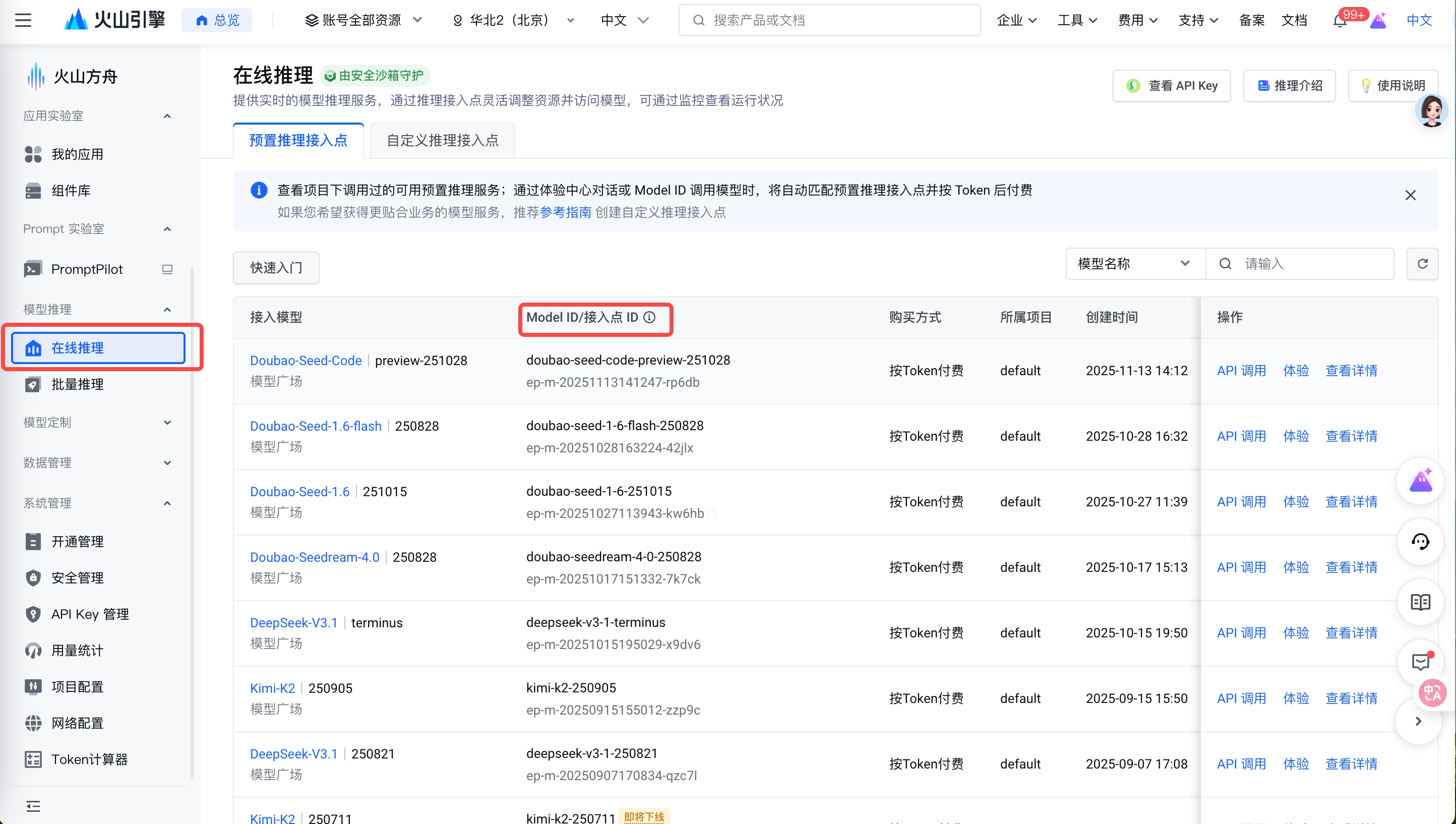
Task: Click the translation icon near bottom right
Action: (x=1433, y=692)
